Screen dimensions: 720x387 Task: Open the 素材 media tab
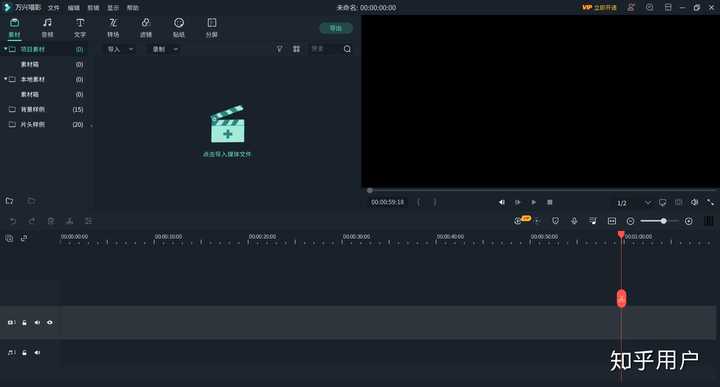click(14, 28)
